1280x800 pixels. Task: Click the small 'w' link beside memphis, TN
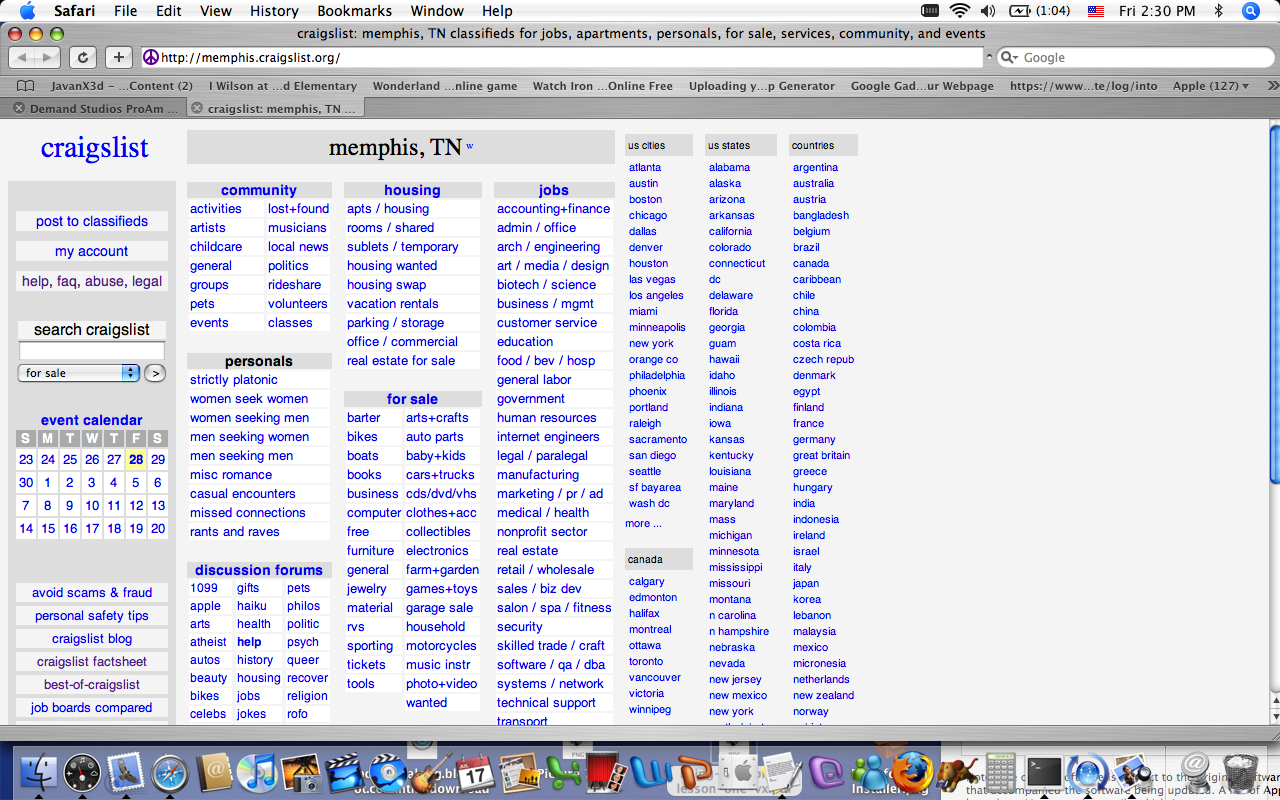click(469, 146)
